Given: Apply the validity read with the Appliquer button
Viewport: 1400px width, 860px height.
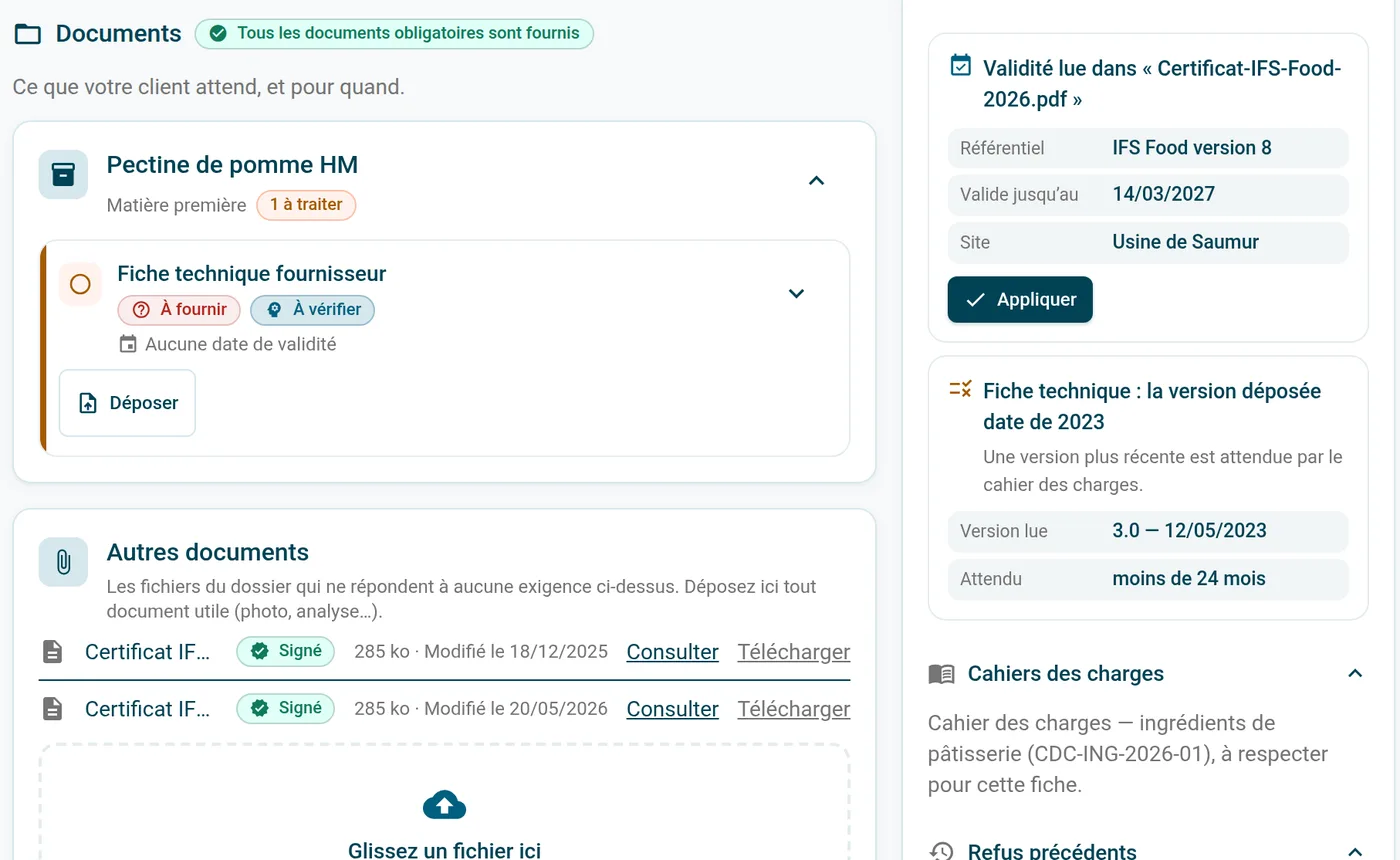Looking at the screenshot, I should pyautogui.click(x=1020, y=300).
